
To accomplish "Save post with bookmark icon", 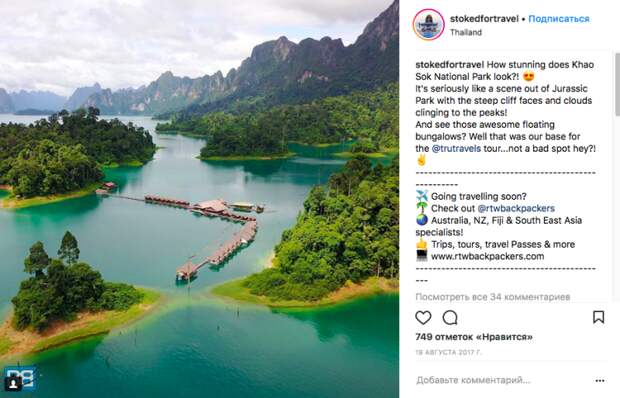I will tap(598, 317).
